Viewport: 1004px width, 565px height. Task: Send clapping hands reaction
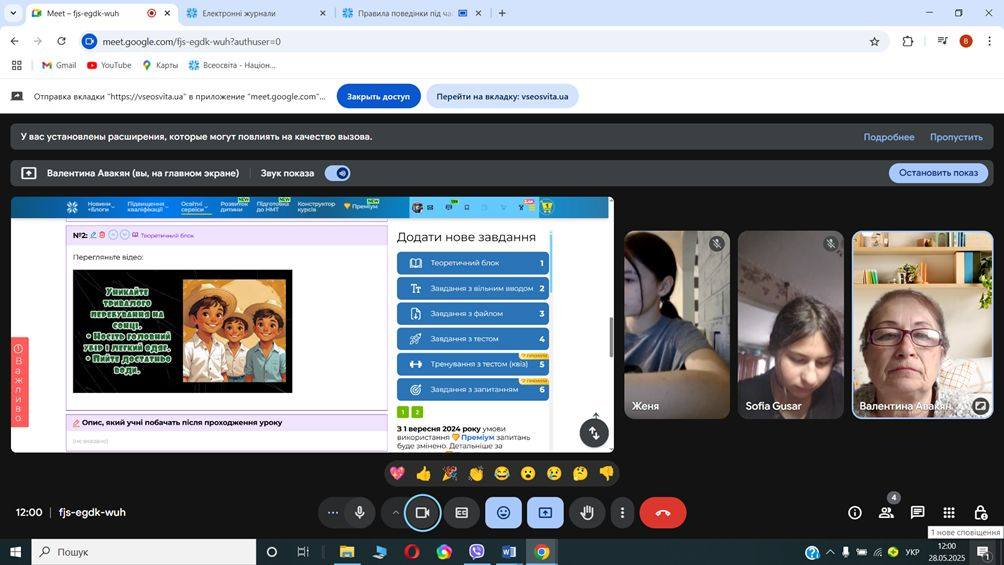pyautogui.click(x=476, y=473)
